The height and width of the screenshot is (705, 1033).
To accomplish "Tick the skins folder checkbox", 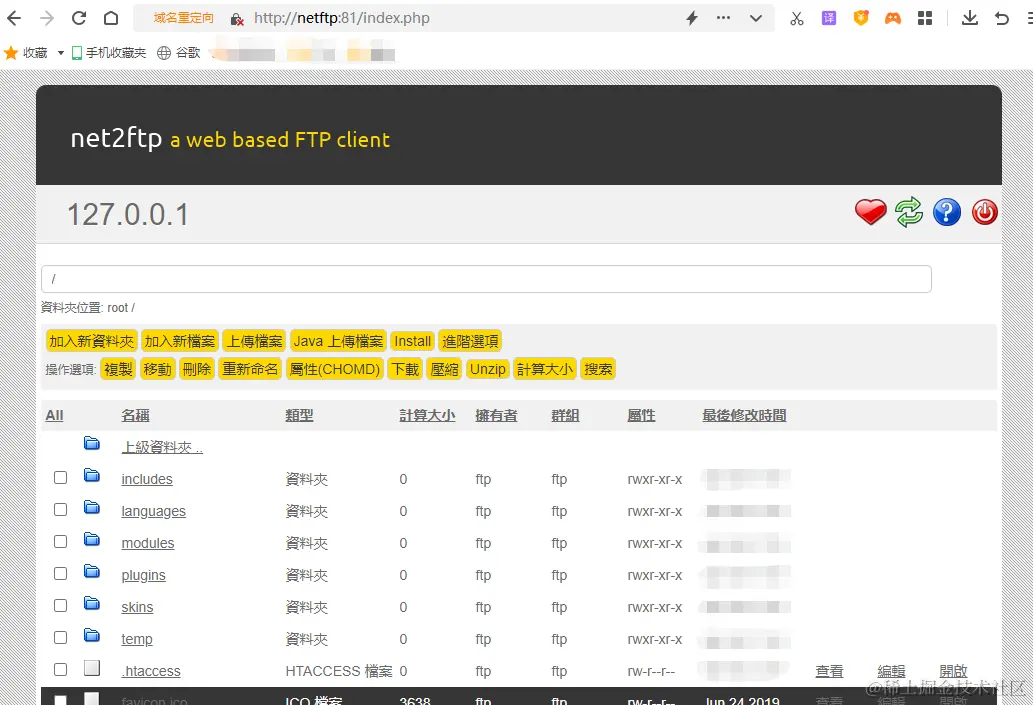I will (61, 606).
